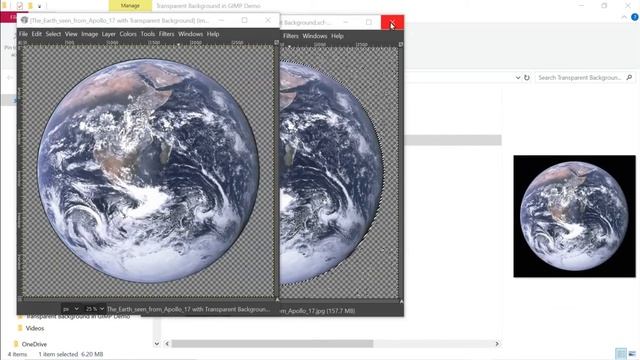Open the Layer menu in the front GIMP window

[109, 34]
